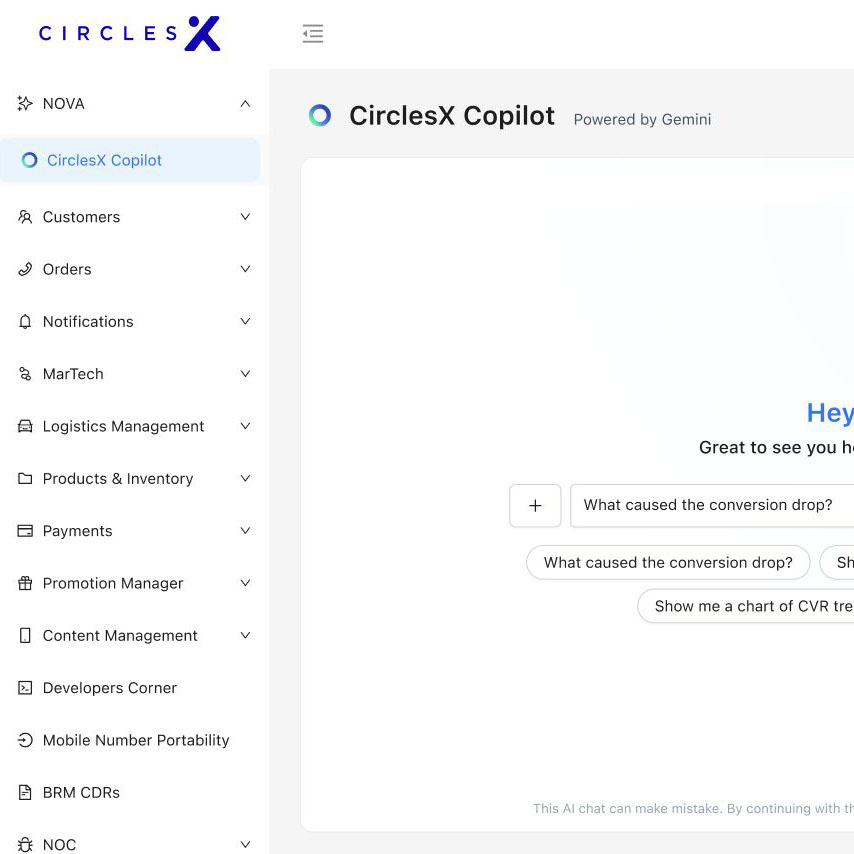The image size is (854, 854).
Task: Click the 'Powered by Gemini' label
Action: 642,119
